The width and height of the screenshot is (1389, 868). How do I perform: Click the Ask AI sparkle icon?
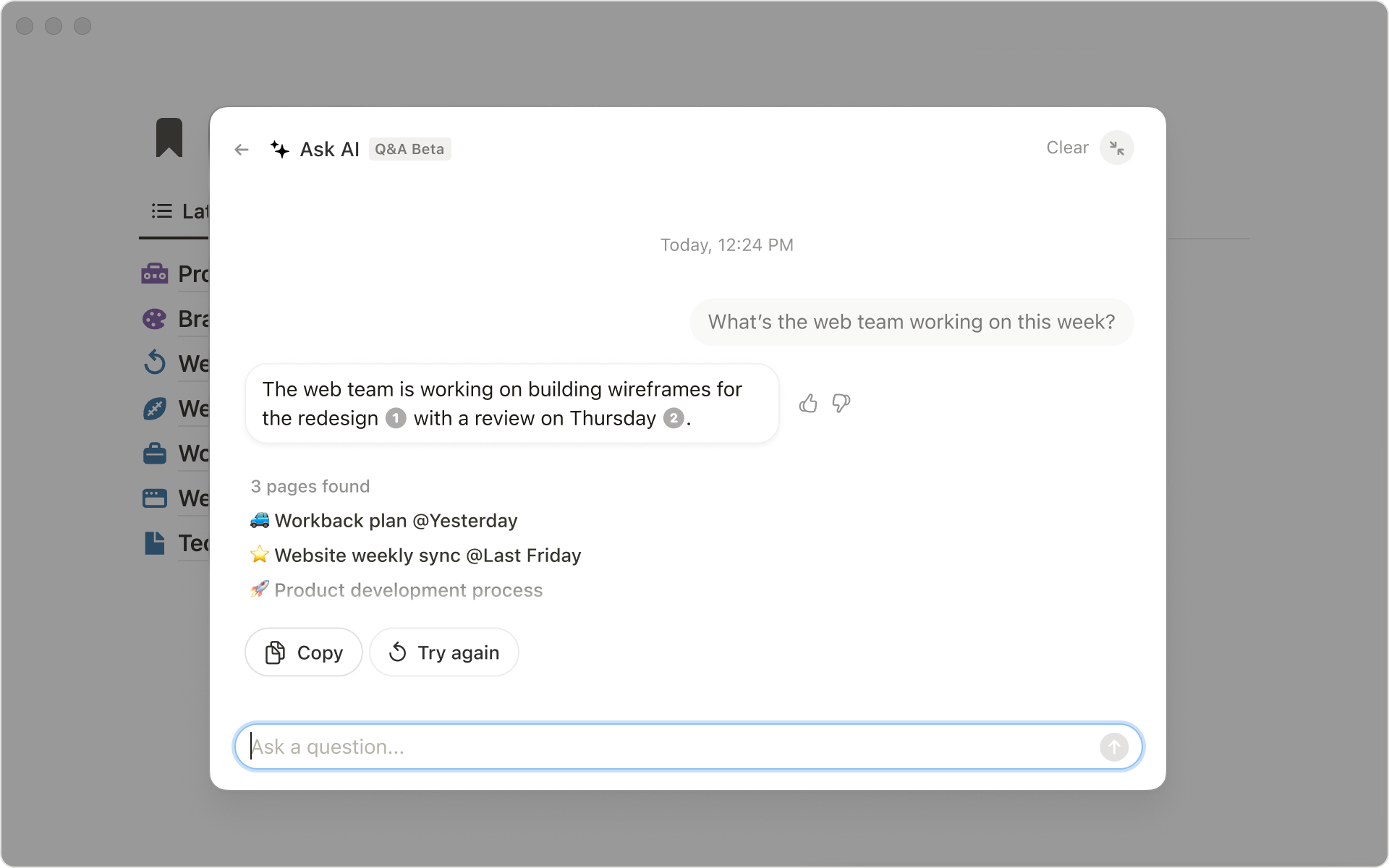(280, 148)
